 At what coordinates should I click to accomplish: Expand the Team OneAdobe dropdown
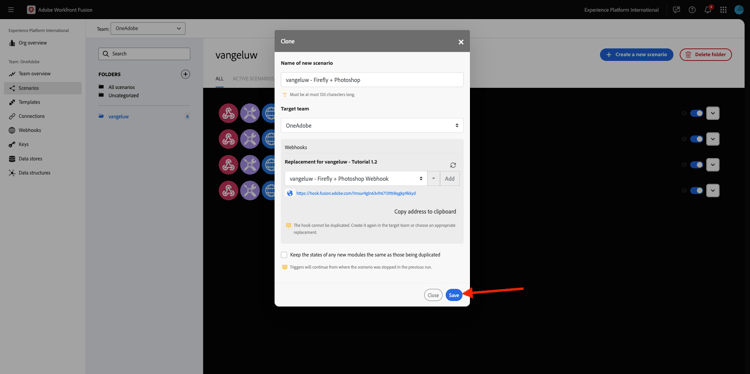tap(148, 29)
